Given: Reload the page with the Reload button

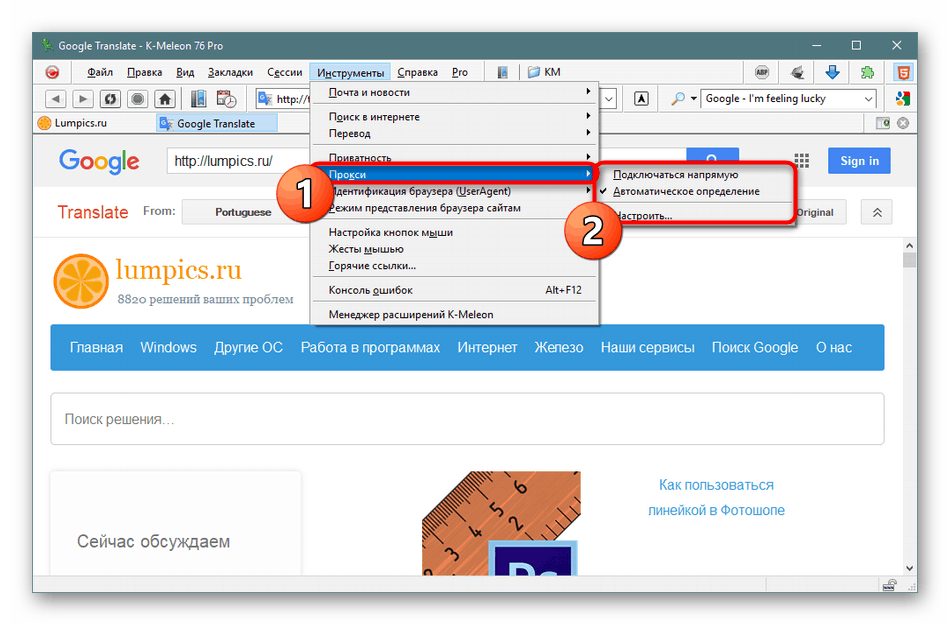Looking at the screenshot, I should (x=110, y=98).
